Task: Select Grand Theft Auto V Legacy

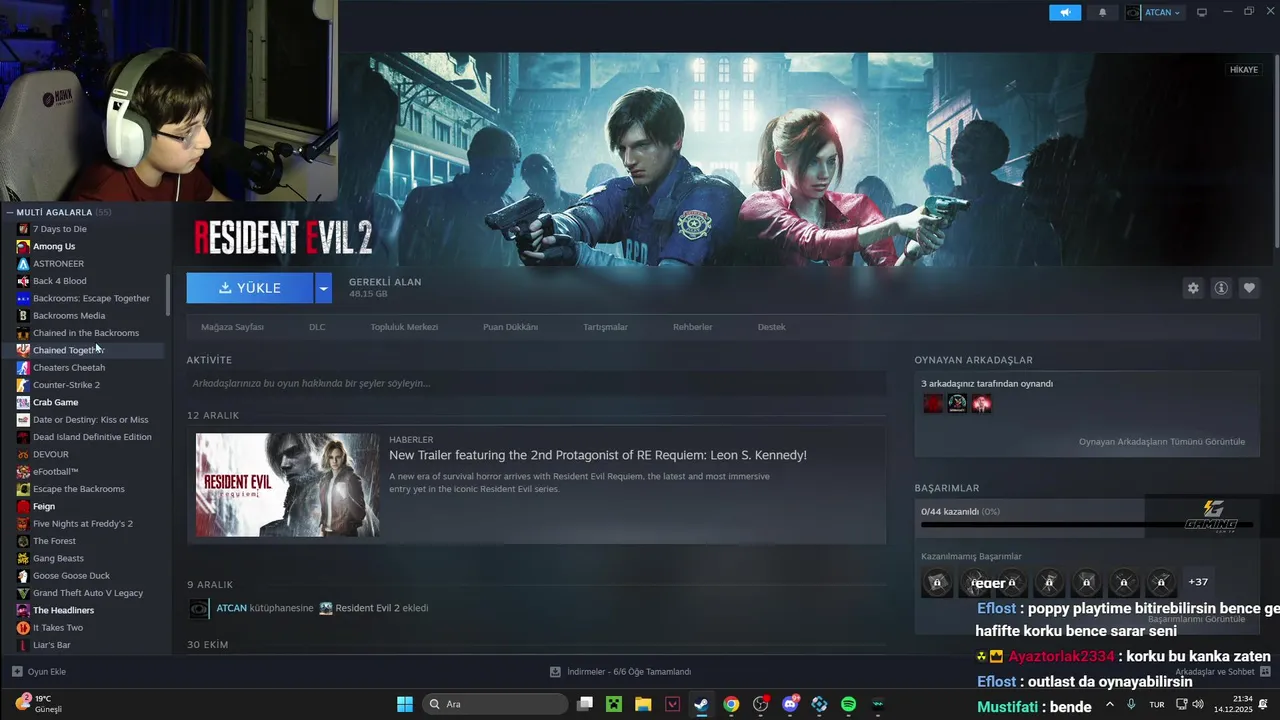Action: coord(88,593)
